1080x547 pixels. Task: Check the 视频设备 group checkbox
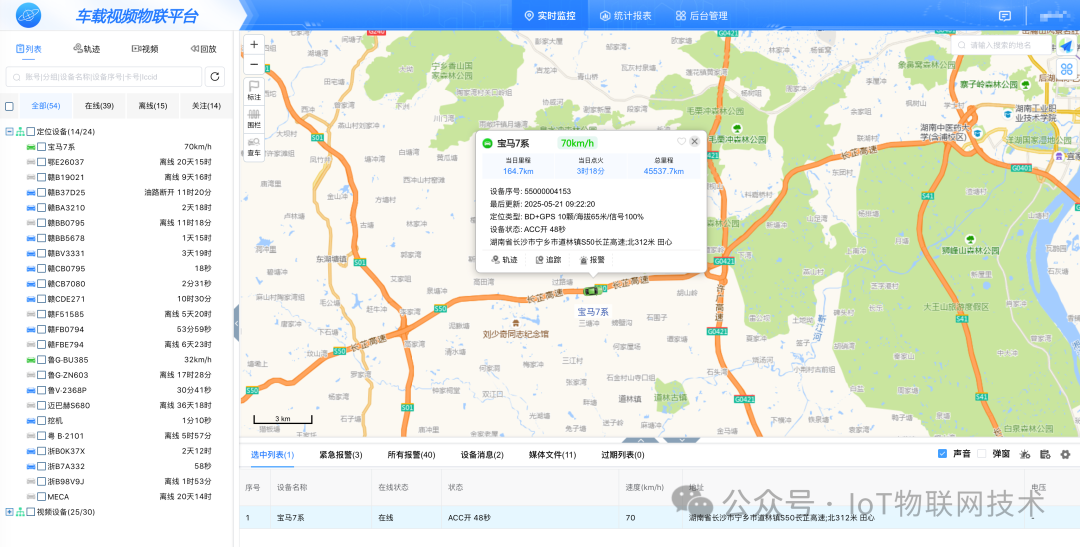tap(30, 512)
